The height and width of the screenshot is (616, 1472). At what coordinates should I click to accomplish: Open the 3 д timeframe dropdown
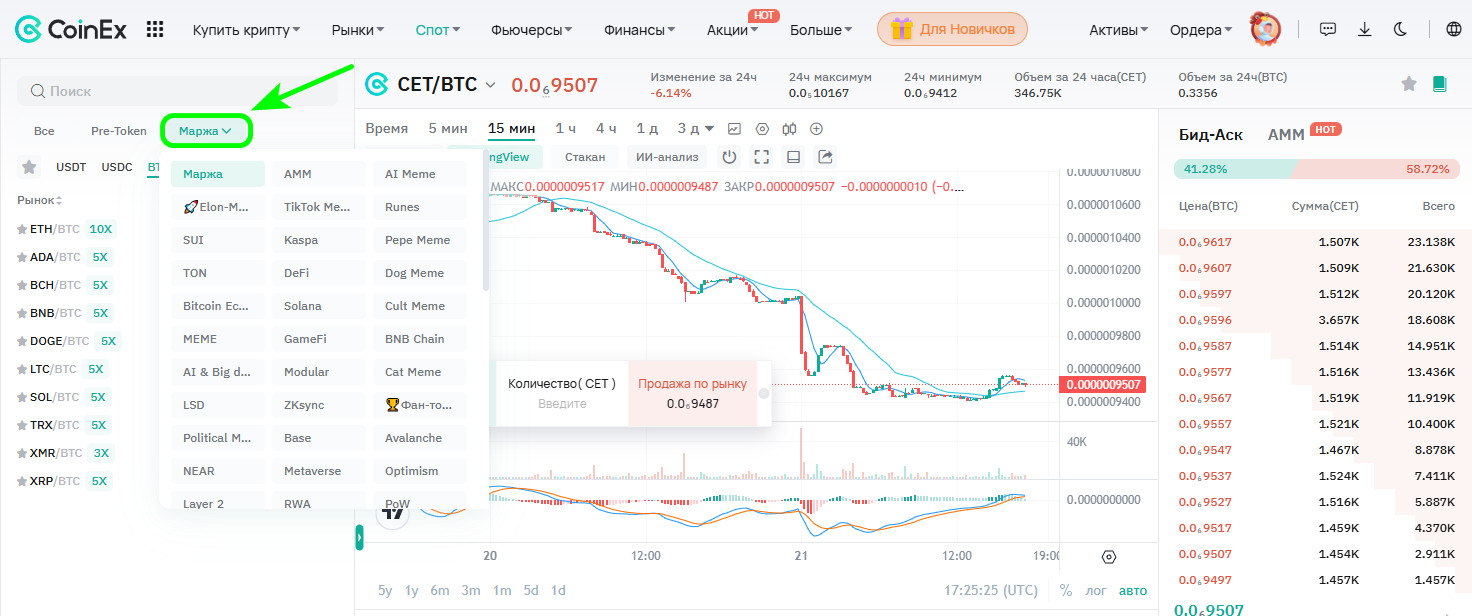(x=696, y=128)
